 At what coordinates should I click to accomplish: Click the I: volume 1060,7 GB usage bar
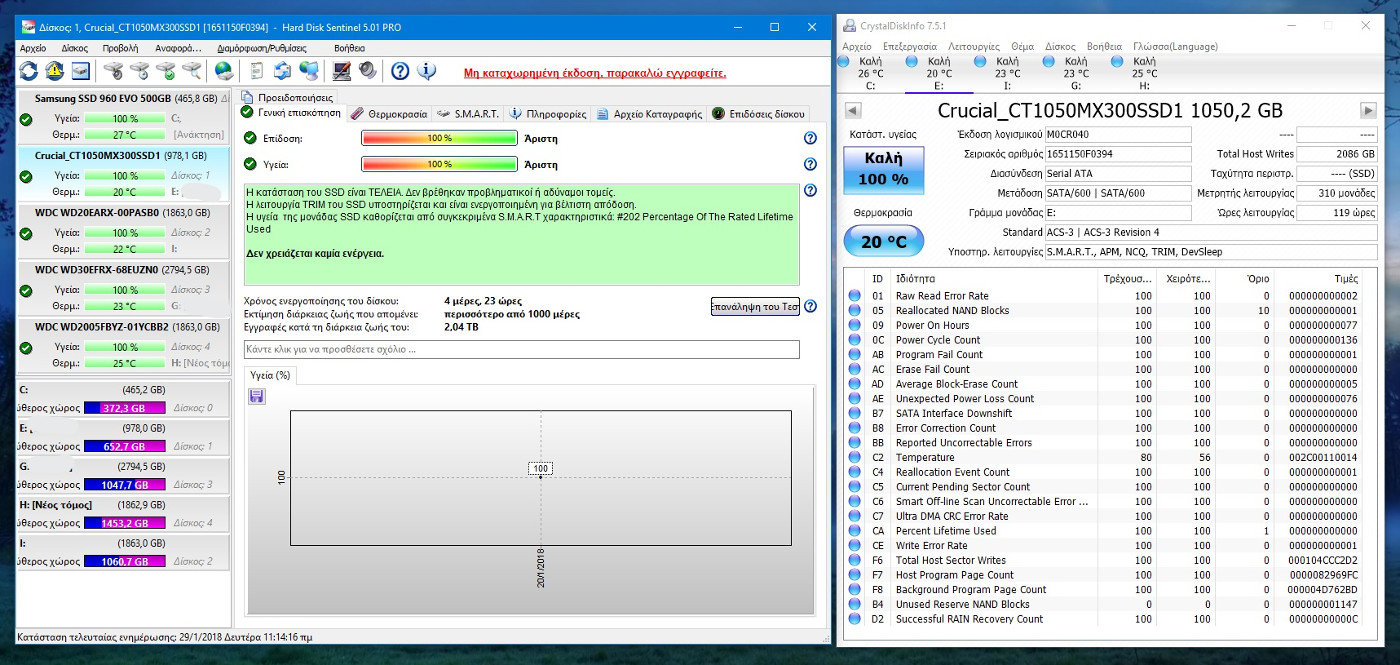125,561
